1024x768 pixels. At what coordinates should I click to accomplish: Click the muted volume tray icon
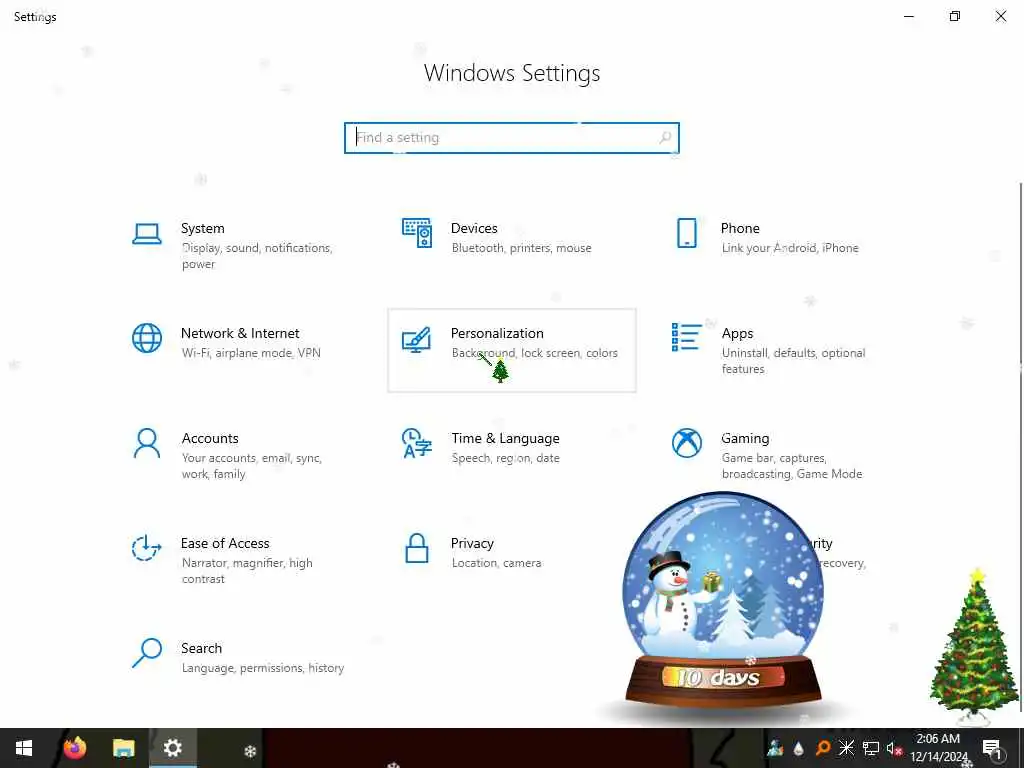(x=894, y=748)
